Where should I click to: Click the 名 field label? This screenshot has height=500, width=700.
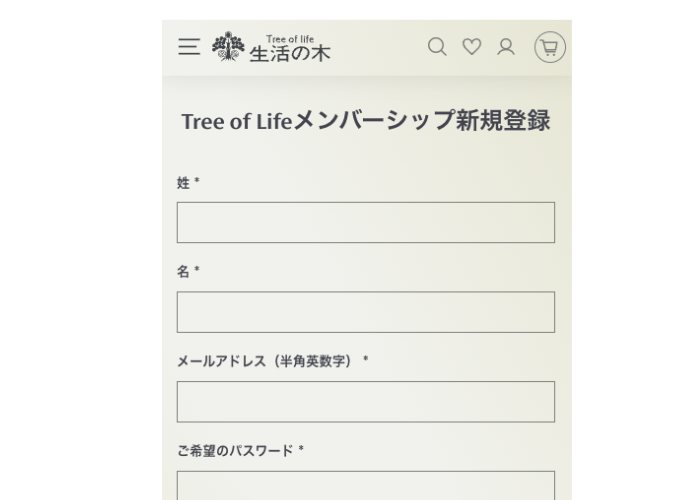pos(184,271)
